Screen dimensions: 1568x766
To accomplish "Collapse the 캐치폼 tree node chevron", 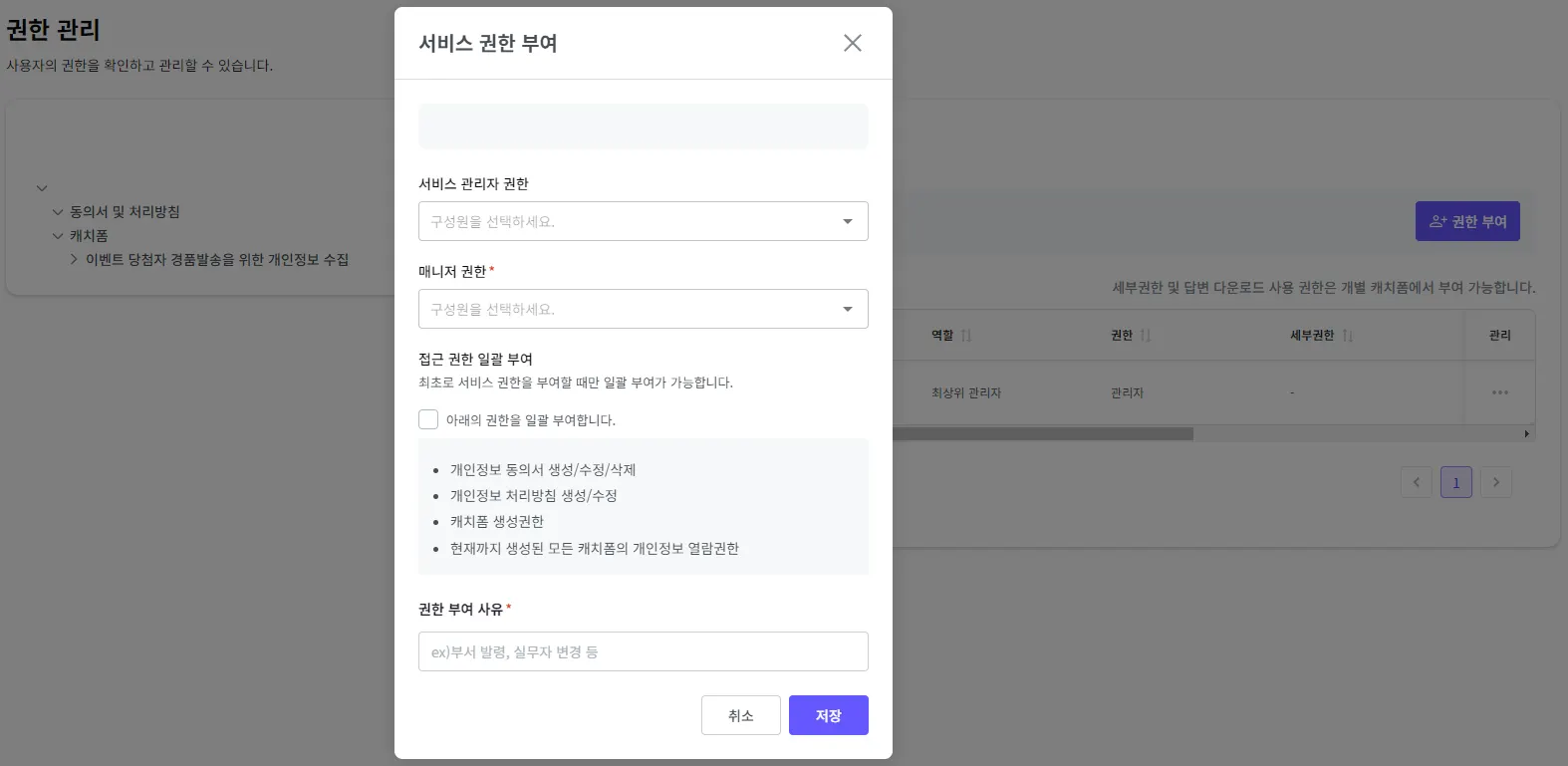I will pyautogui.click(x=58, y=236).
